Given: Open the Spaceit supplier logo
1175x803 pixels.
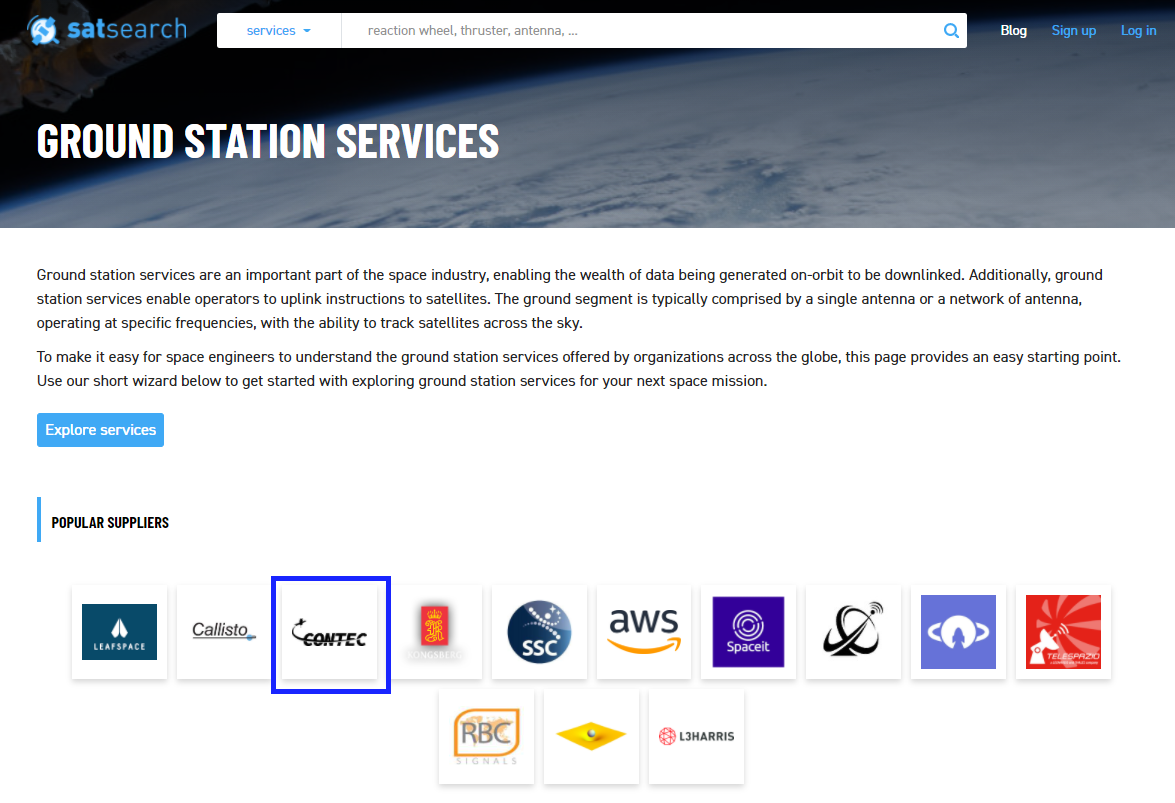Looking at the screenshot, I should tap(749, 632).
